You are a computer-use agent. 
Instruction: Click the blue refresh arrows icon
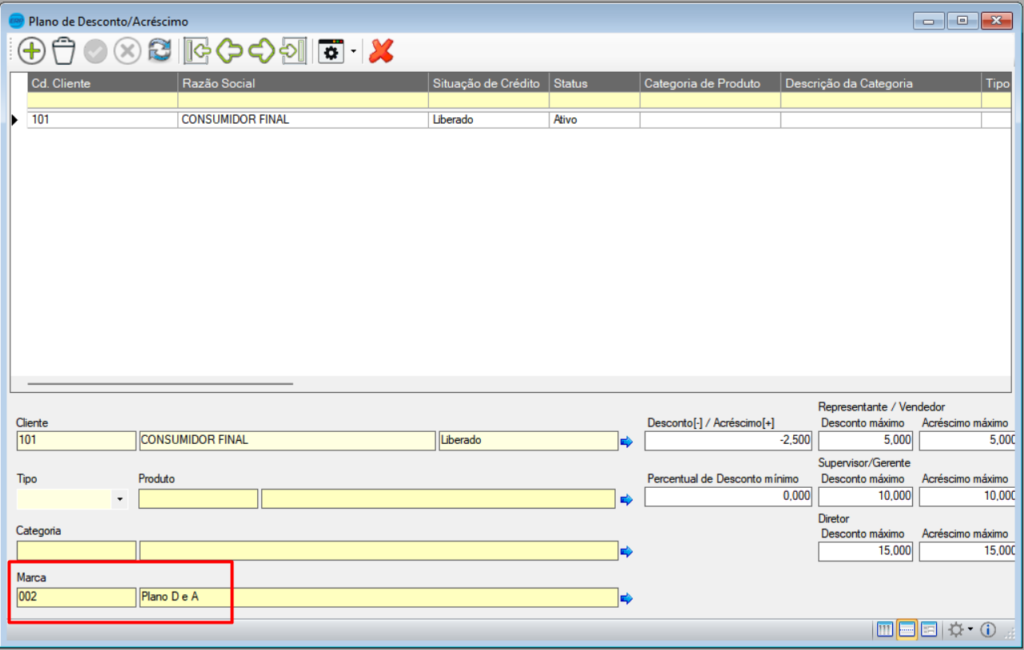pyautogui.click(x=159, y=51)
